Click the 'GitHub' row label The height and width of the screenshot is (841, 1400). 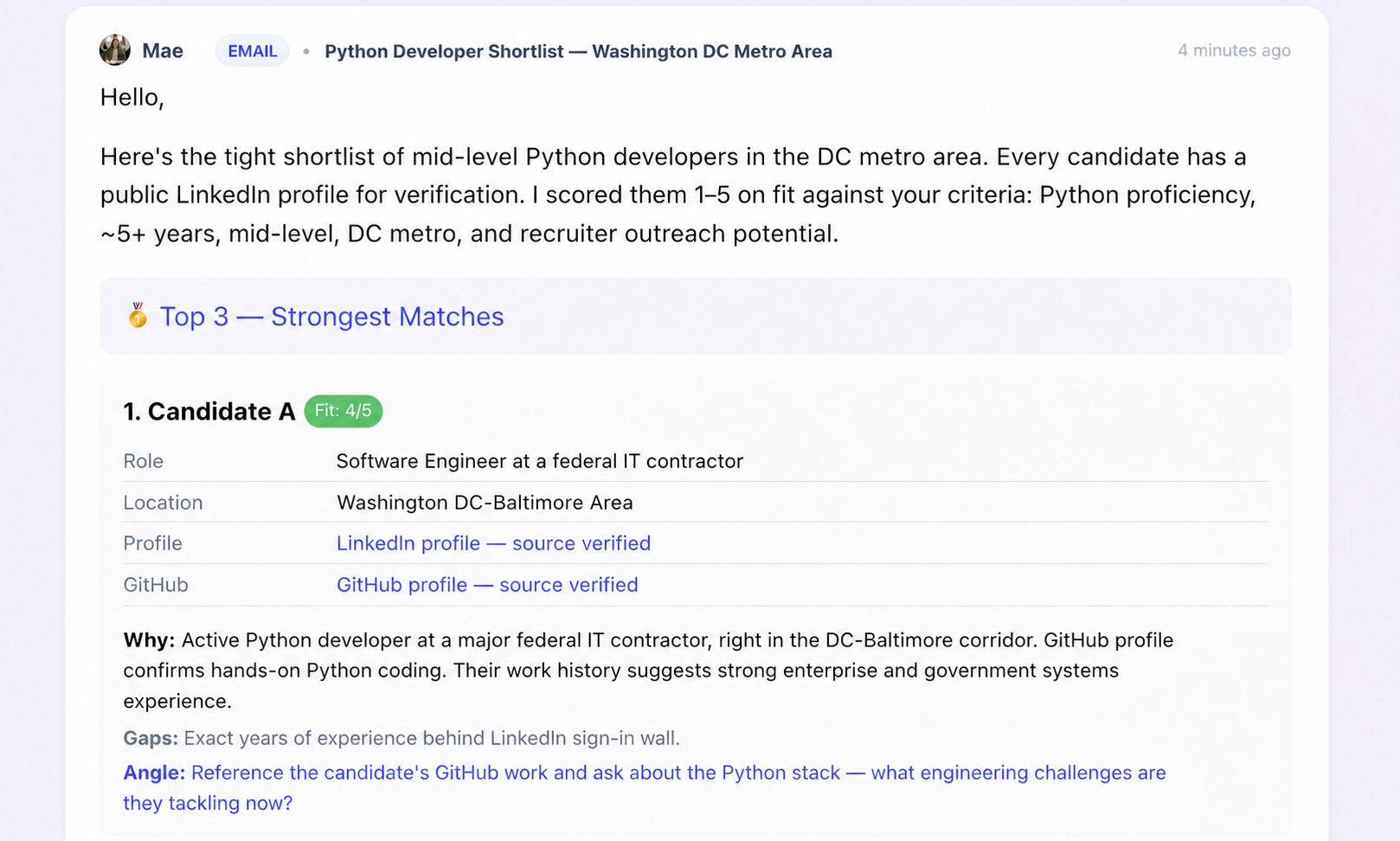point(156,585)
